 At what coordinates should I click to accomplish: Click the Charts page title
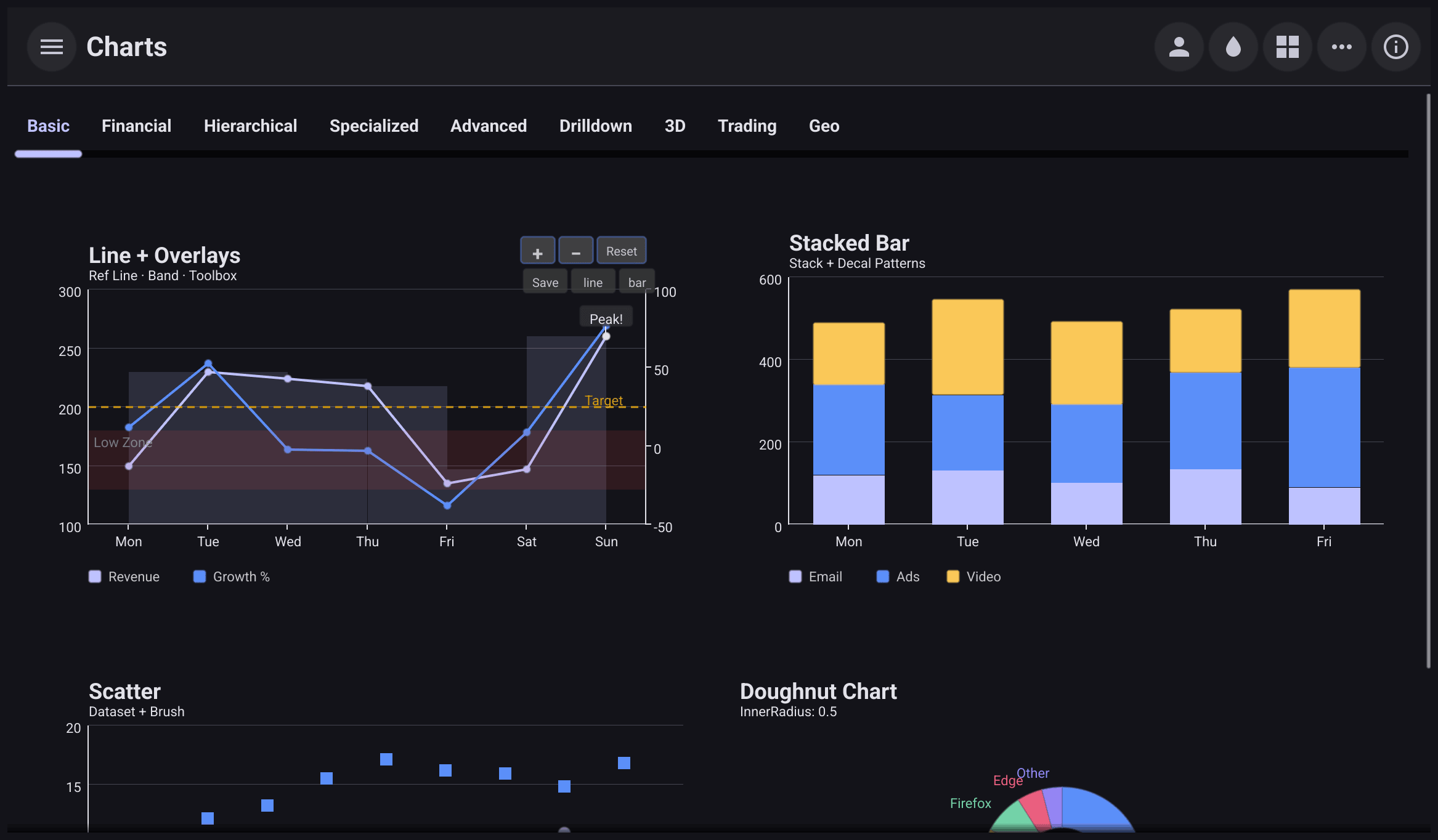[x=127, y=47]
